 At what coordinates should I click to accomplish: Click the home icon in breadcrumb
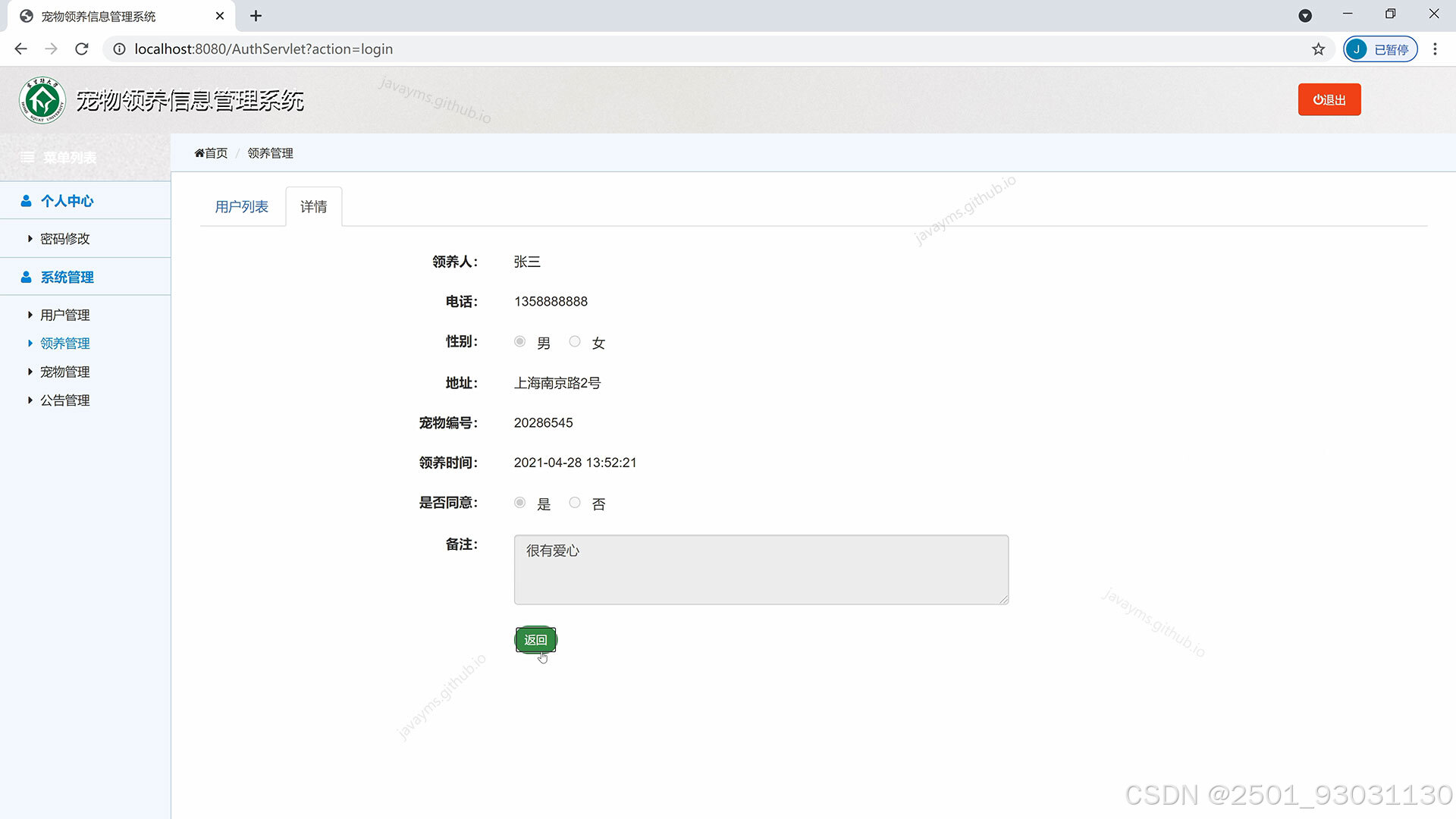click(199, 153)
